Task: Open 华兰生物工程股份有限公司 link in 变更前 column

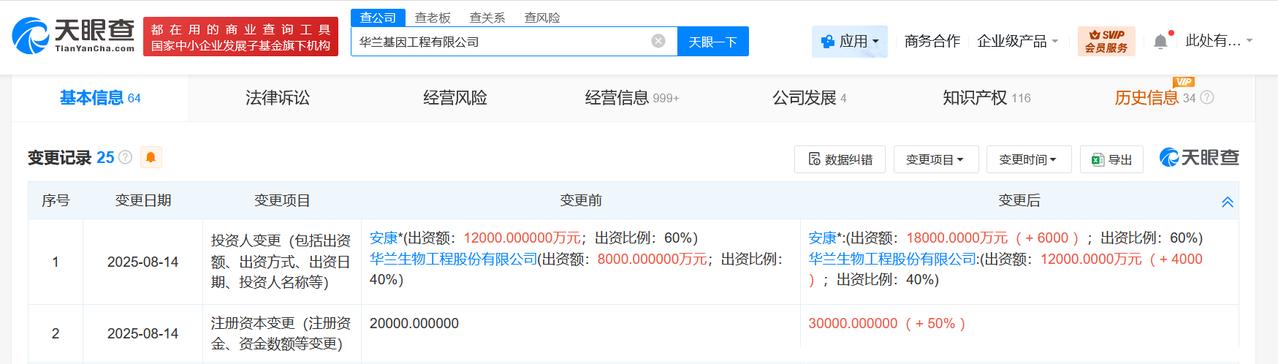Action: click(453, 259)
